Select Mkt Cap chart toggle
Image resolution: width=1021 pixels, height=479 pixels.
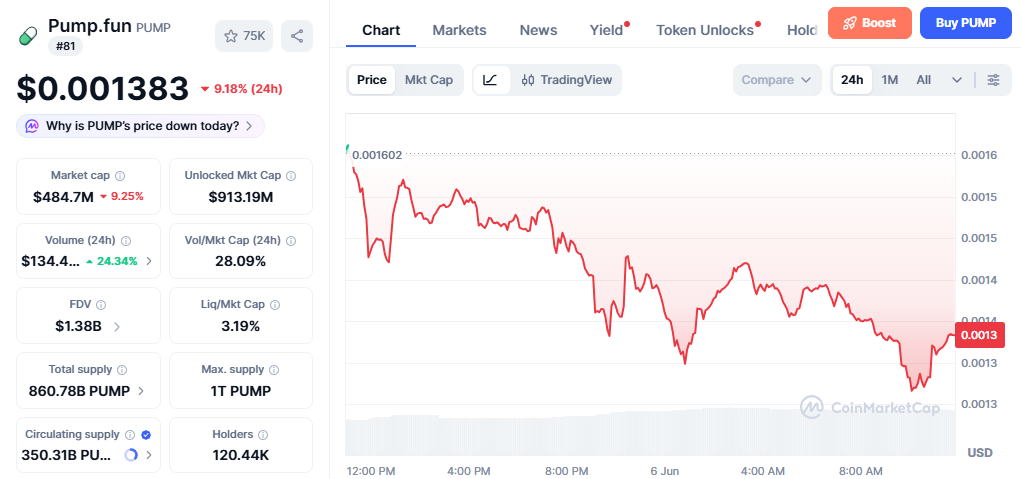(x=428, y=80)
